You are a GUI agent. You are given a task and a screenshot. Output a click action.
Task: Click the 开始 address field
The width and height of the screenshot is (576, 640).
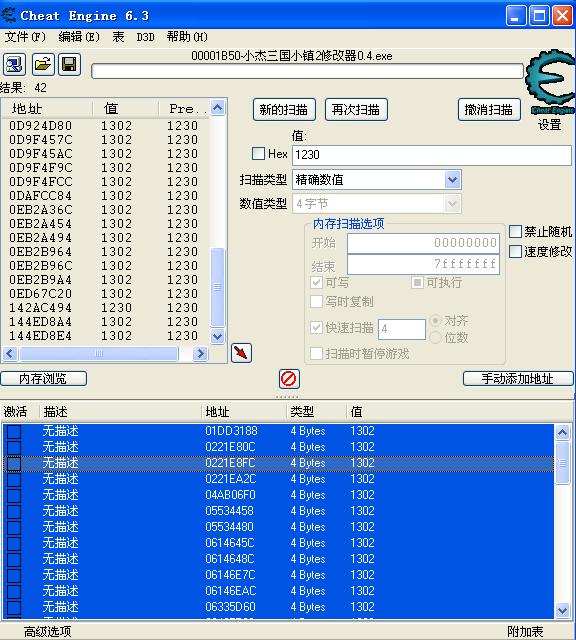click(x=423, y=243)
